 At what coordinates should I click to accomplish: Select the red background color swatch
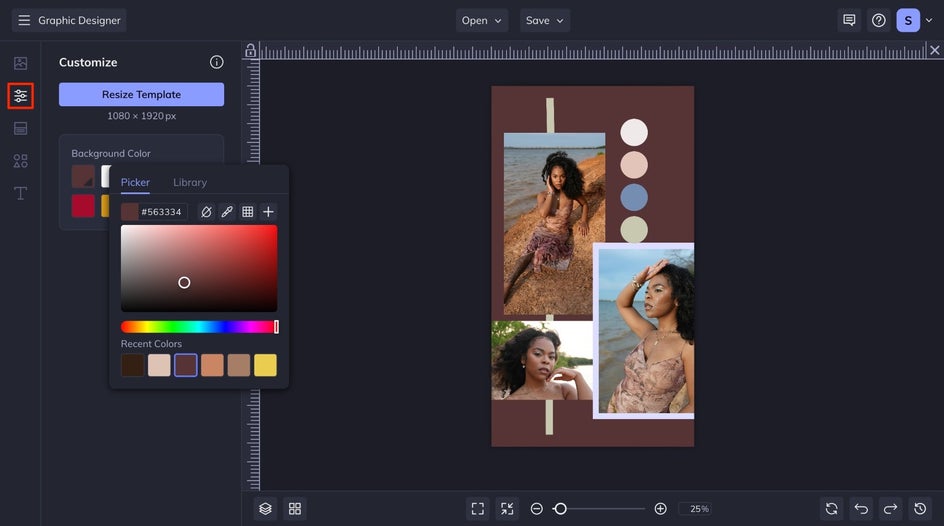(83, 206)
